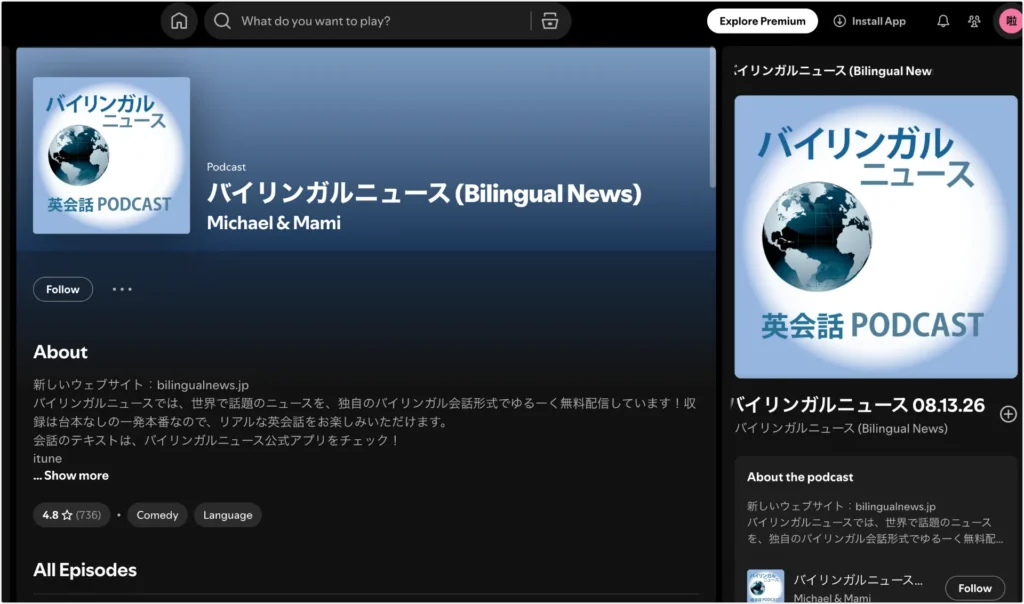Viewport: 1024px width, 604px height.
Task: Click the large podcast cover in sidebar
Action: (x=876, y=237)
